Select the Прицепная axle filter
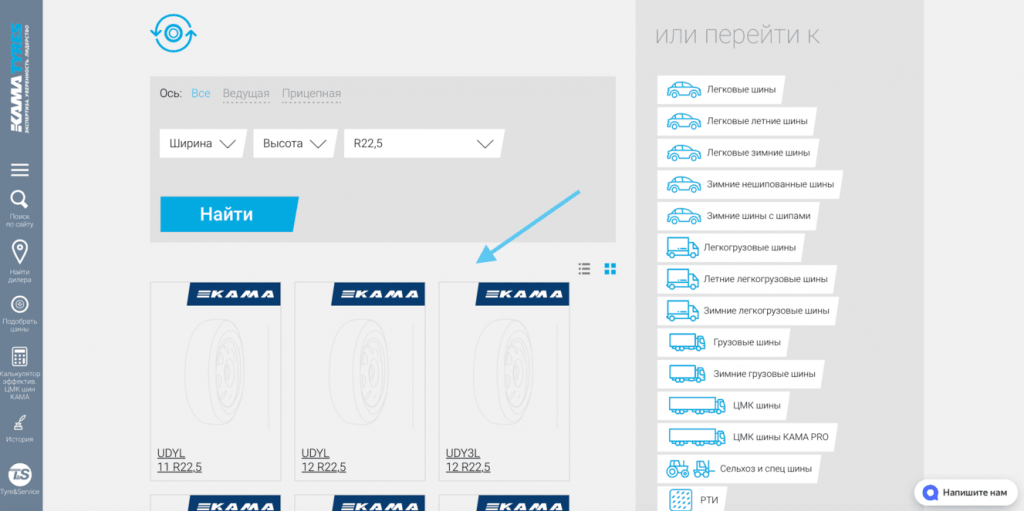The image size is (1024, 511). tap(312, 93)
